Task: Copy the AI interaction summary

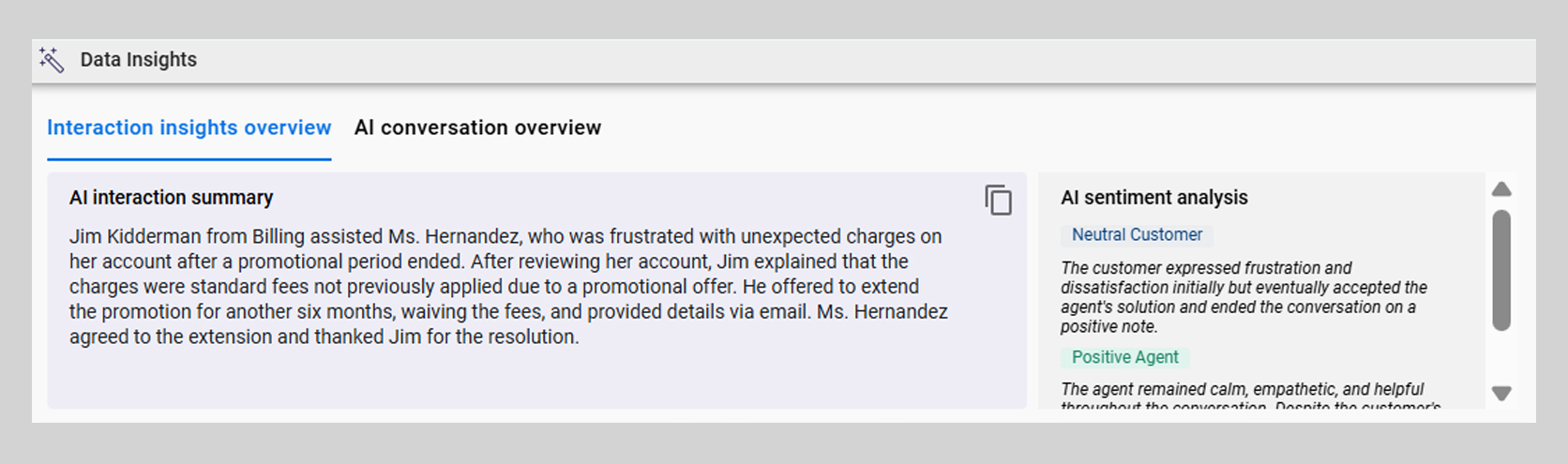Action: [998, 200]
